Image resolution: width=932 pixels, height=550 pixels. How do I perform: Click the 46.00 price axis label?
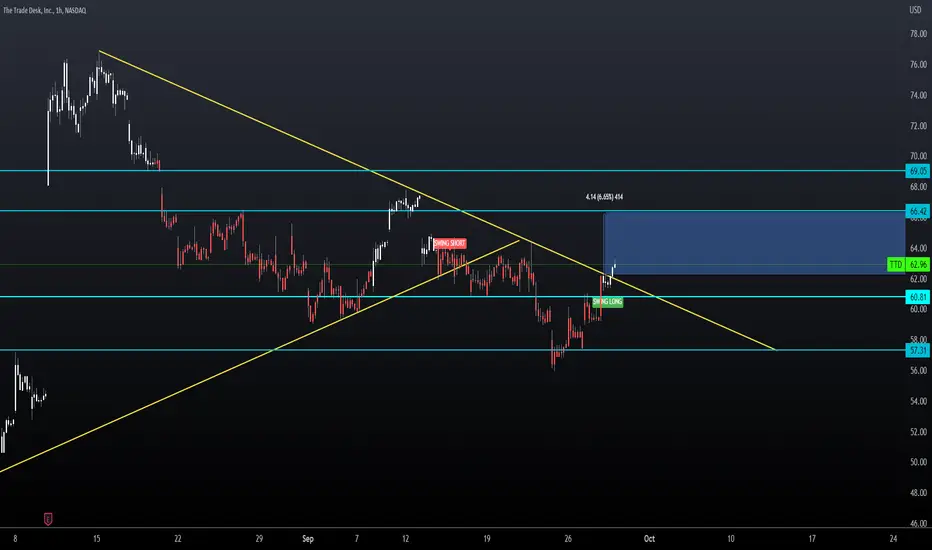pos(918,523)
